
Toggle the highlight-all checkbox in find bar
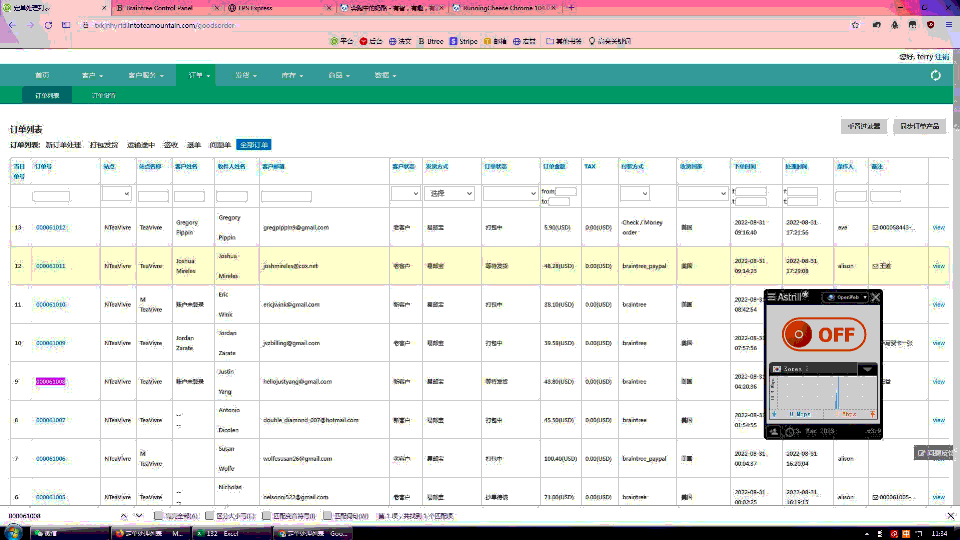tap(159, 516)
